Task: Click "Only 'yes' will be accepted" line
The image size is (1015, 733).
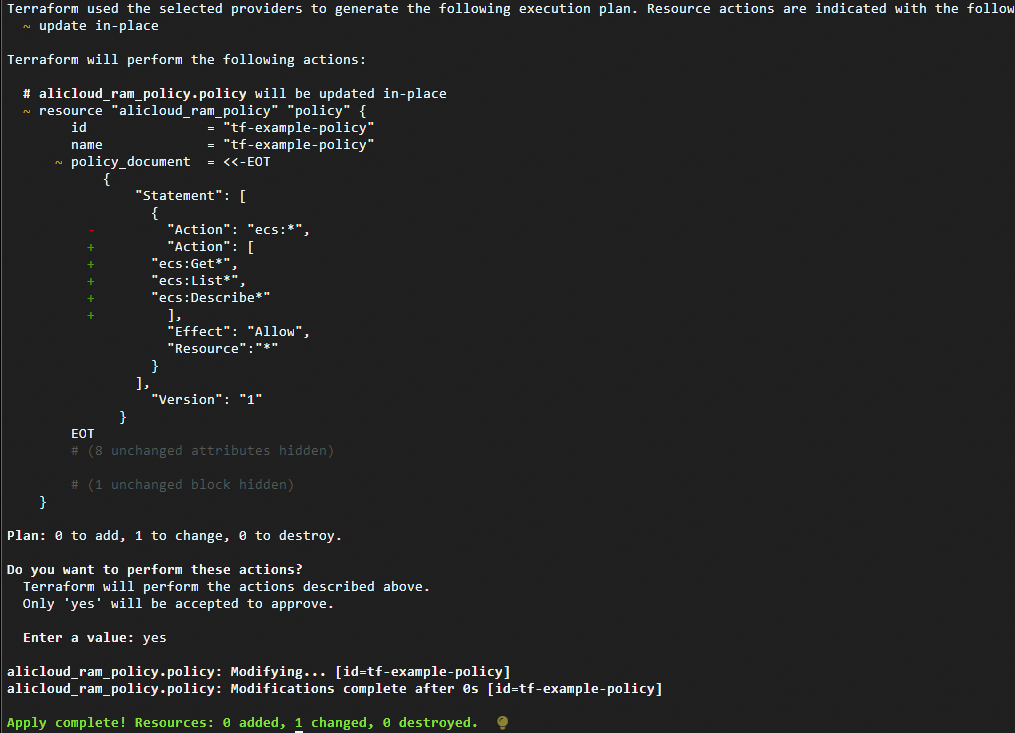Action: 179,603
